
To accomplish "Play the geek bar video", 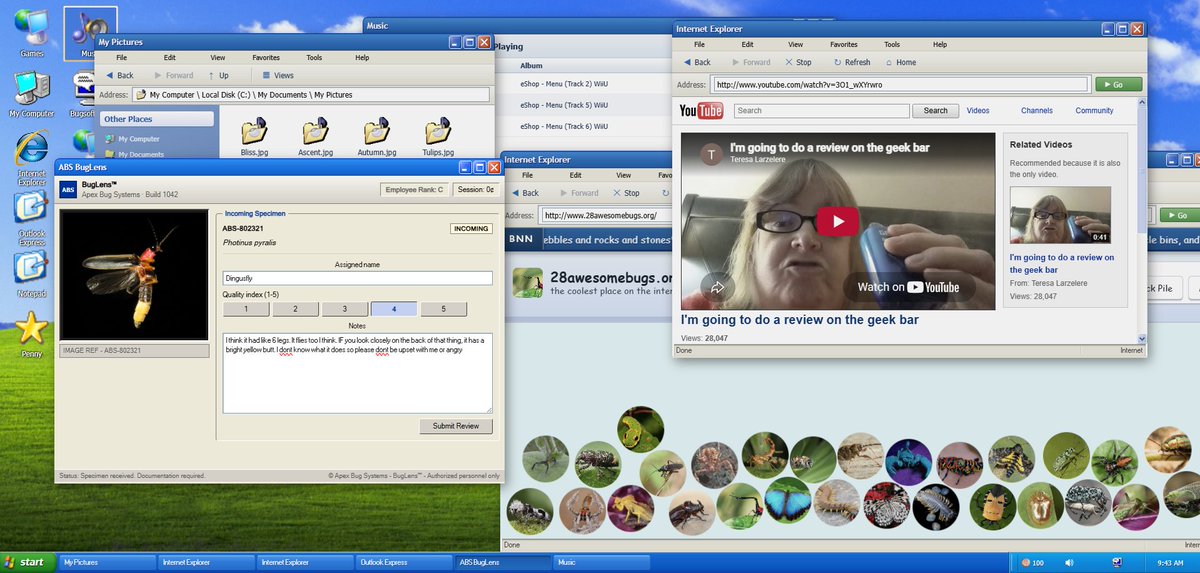I will 838,221.
